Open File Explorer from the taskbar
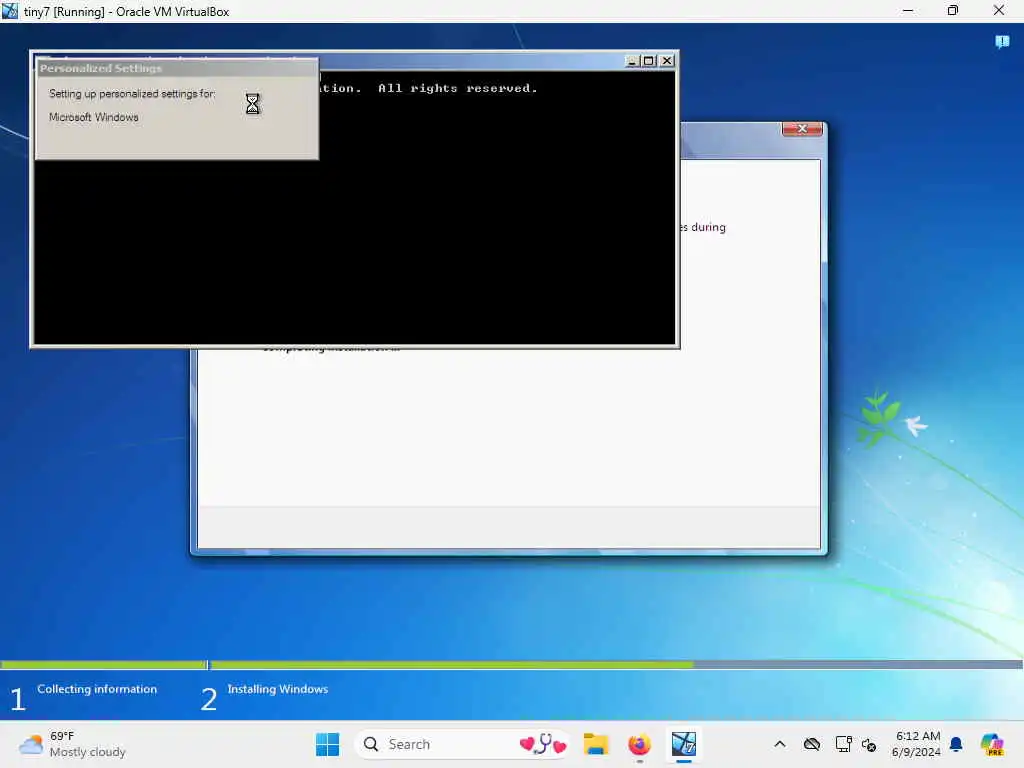1024x768 pixels. pyautogui.click(x=596, y=744)
